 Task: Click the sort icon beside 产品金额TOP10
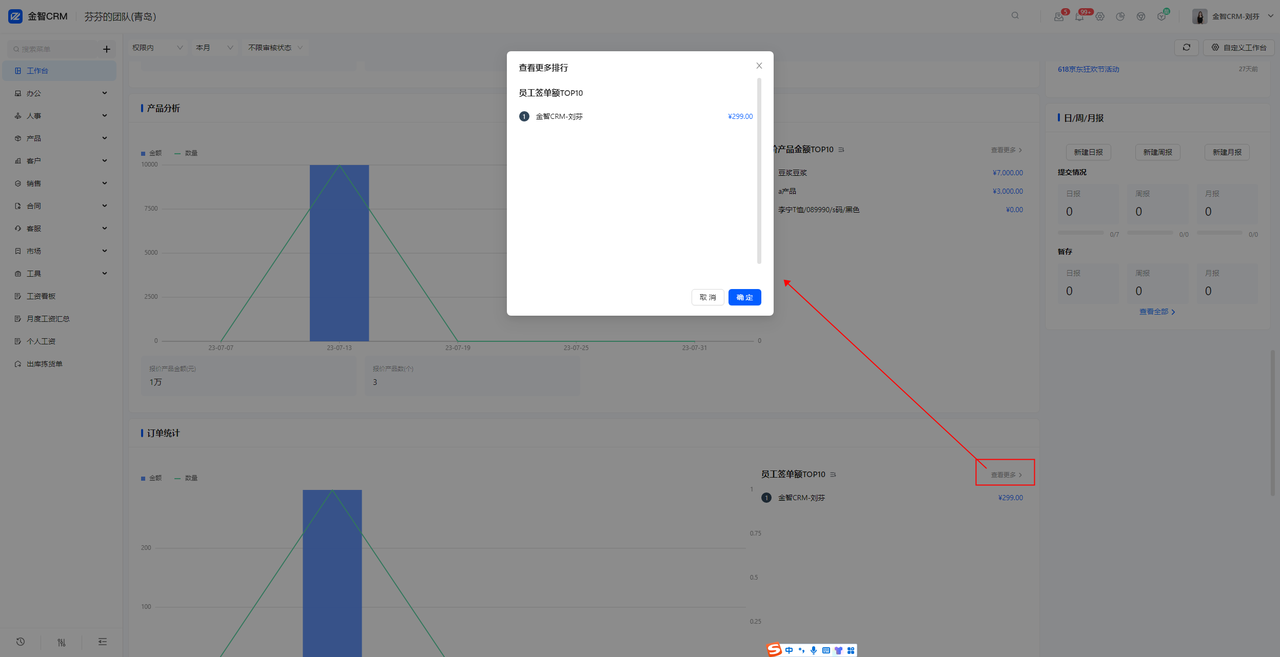click(842, 150)
